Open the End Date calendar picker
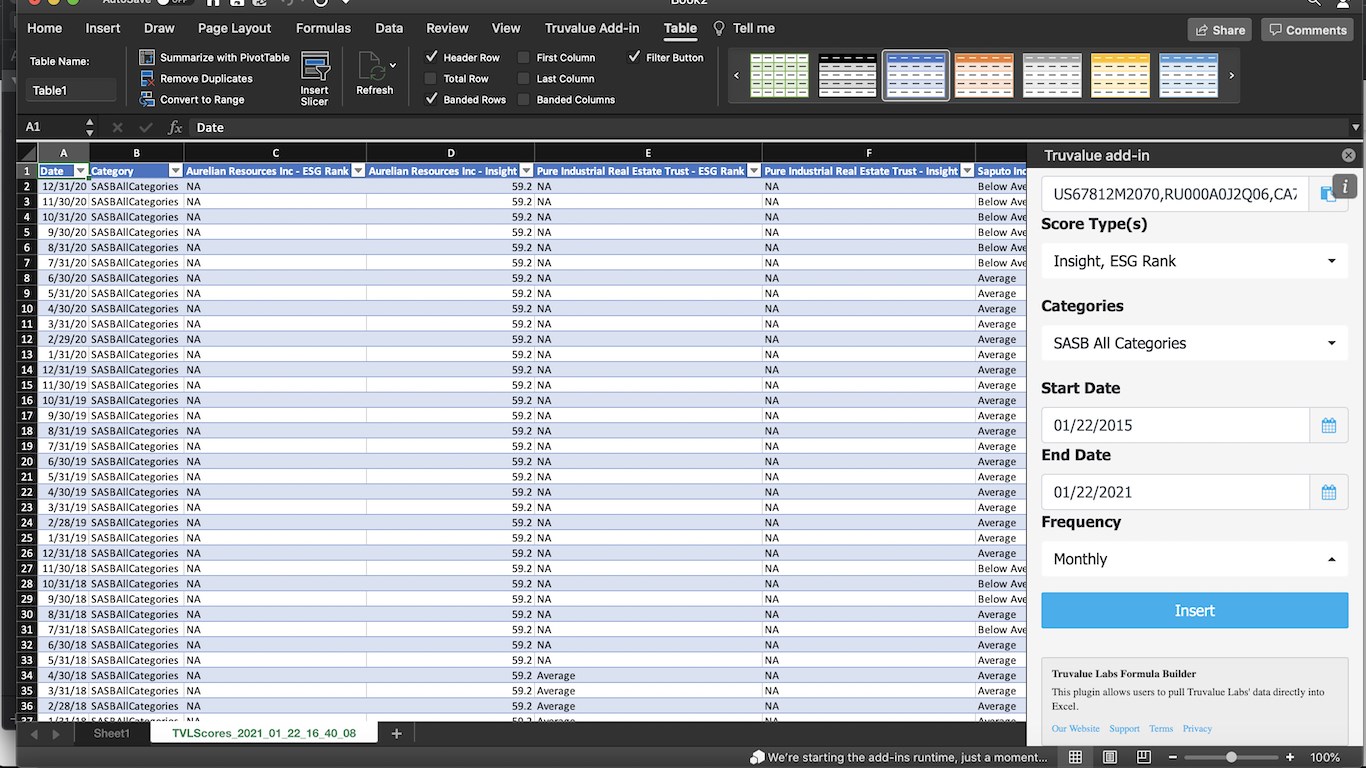The width and height of the screenshot is (1366, 768). (x=1328, y=493)
